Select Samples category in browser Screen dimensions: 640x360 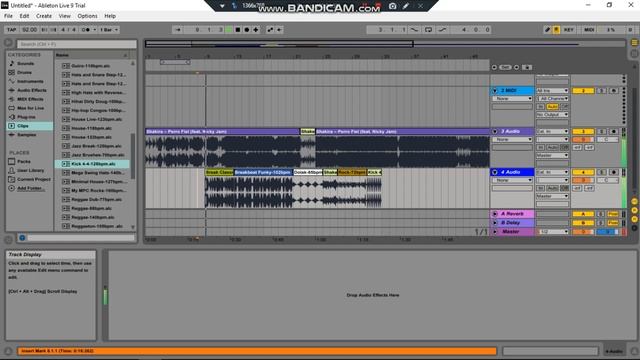tap(27, 135)
